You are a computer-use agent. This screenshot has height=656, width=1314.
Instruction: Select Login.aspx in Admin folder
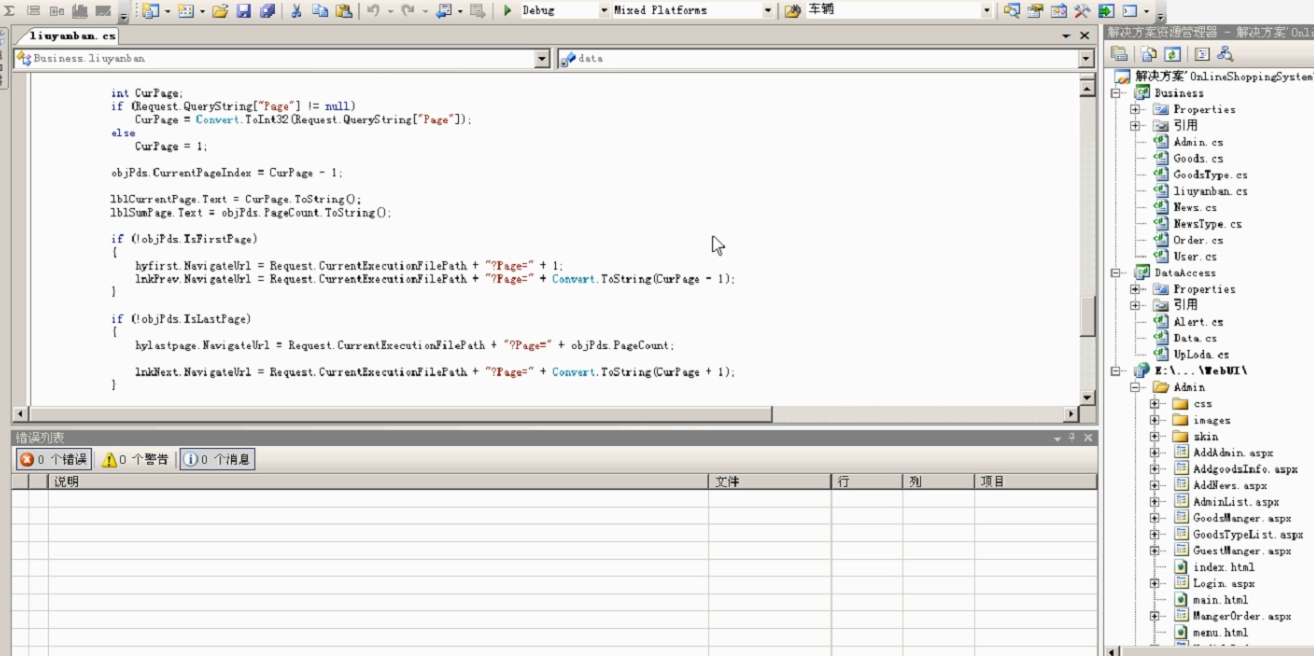[x=1223, y=584]
